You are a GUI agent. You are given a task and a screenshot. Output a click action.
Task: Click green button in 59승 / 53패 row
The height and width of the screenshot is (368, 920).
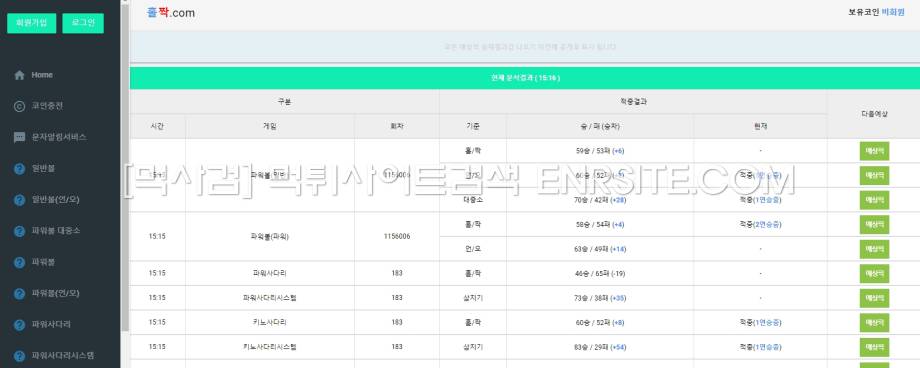point(874,151)
